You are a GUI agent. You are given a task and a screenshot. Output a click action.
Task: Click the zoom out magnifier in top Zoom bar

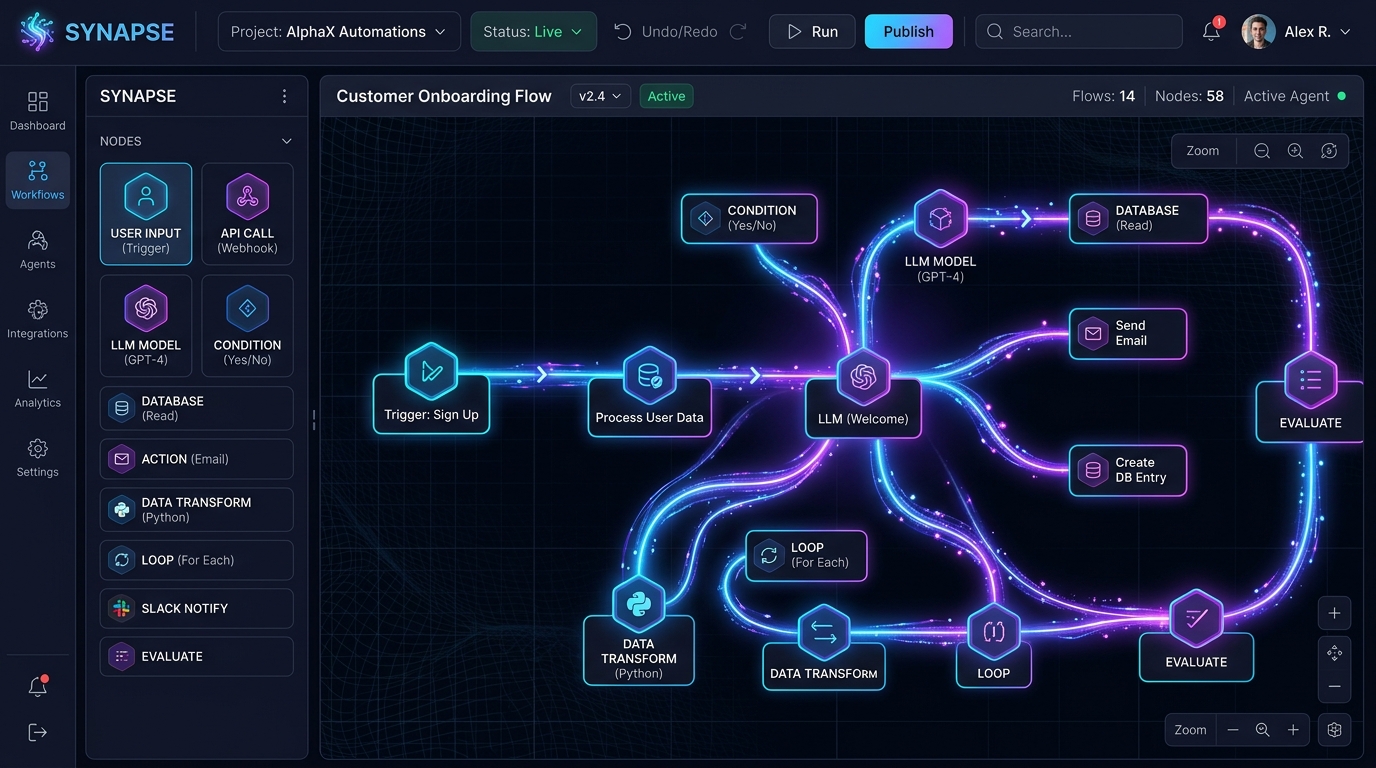coord(1262,151)
